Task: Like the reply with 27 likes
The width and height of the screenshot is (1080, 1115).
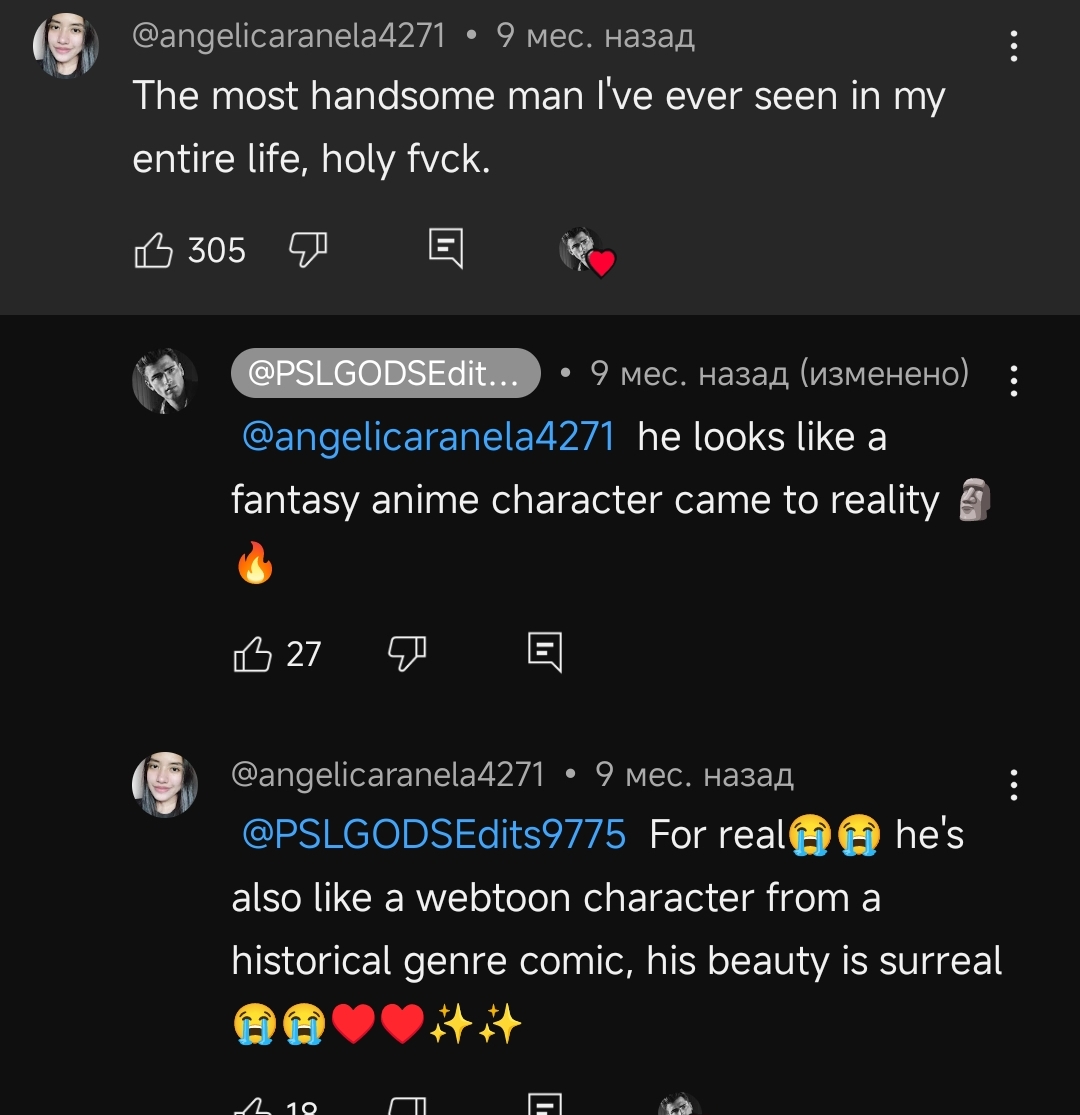Action: click(252, 654)
